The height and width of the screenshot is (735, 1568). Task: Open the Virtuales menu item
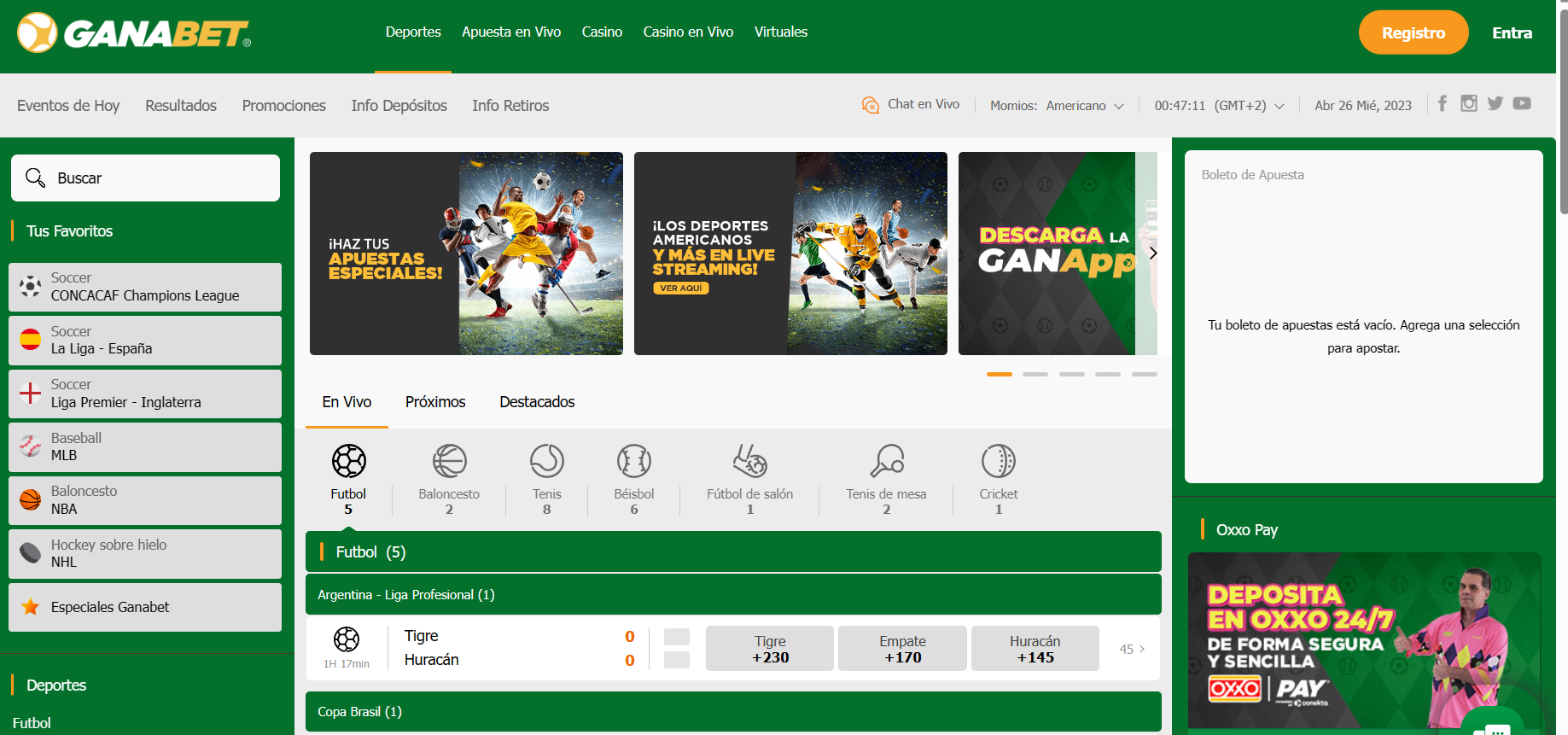click(781, 32)
